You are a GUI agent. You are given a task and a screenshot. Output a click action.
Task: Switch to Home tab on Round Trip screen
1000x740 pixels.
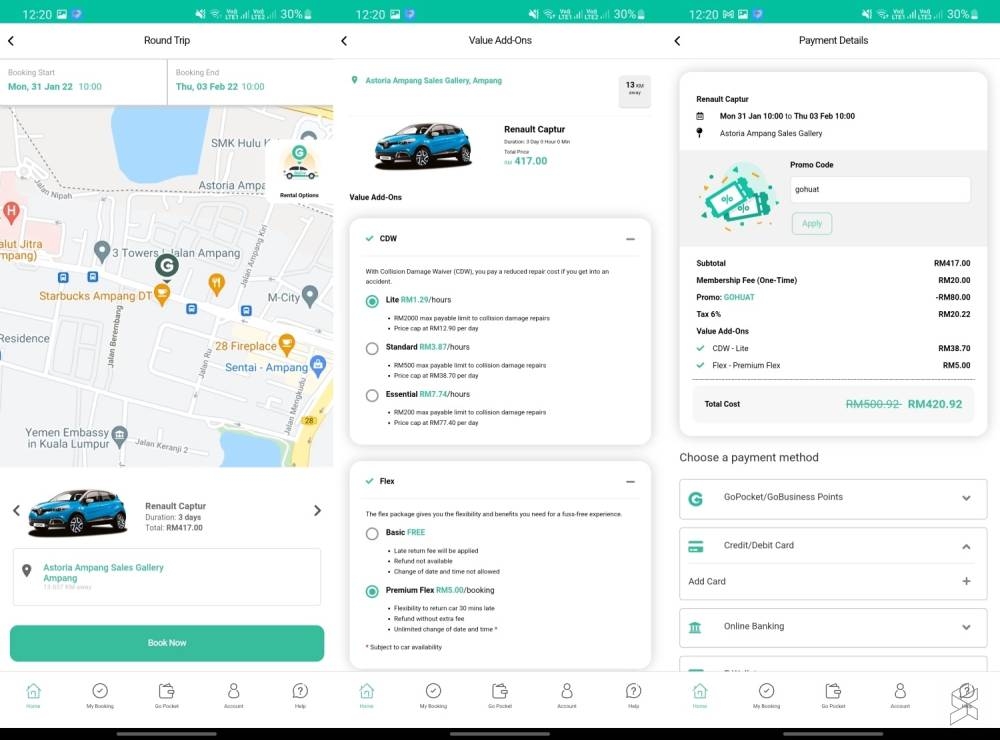tap(33, 695)
